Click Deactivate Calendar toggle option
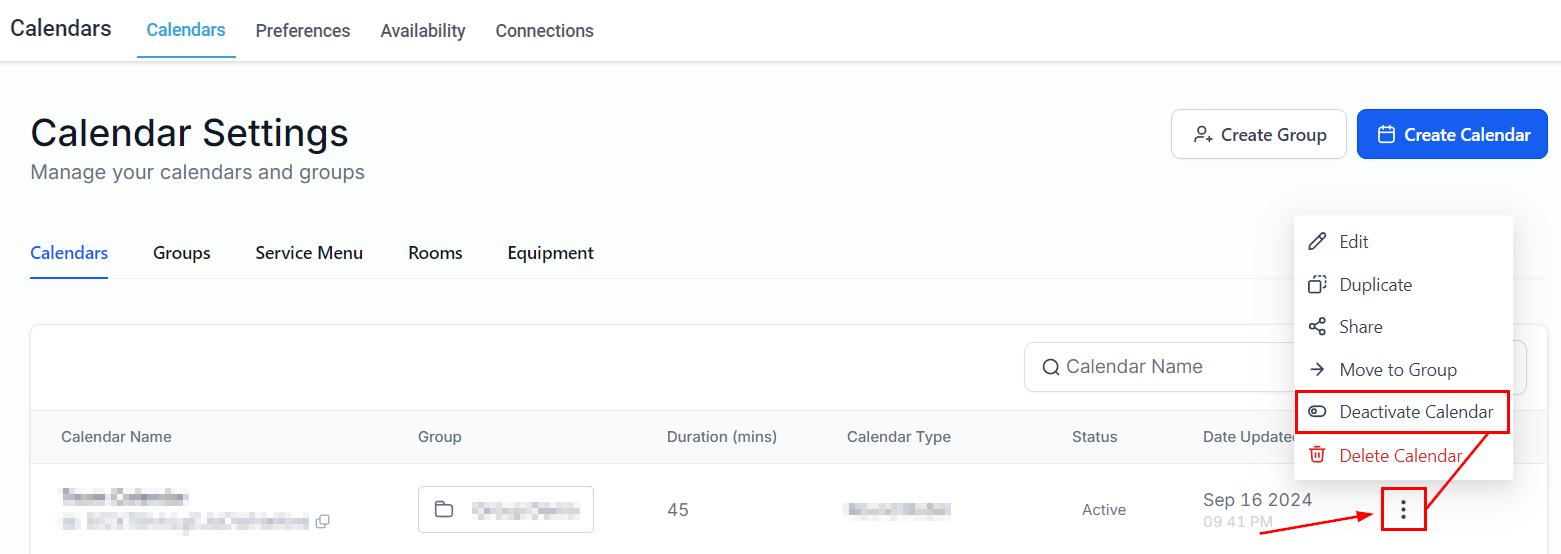Viewport: 1561px width, 554px height. (x=1415, y=412)
